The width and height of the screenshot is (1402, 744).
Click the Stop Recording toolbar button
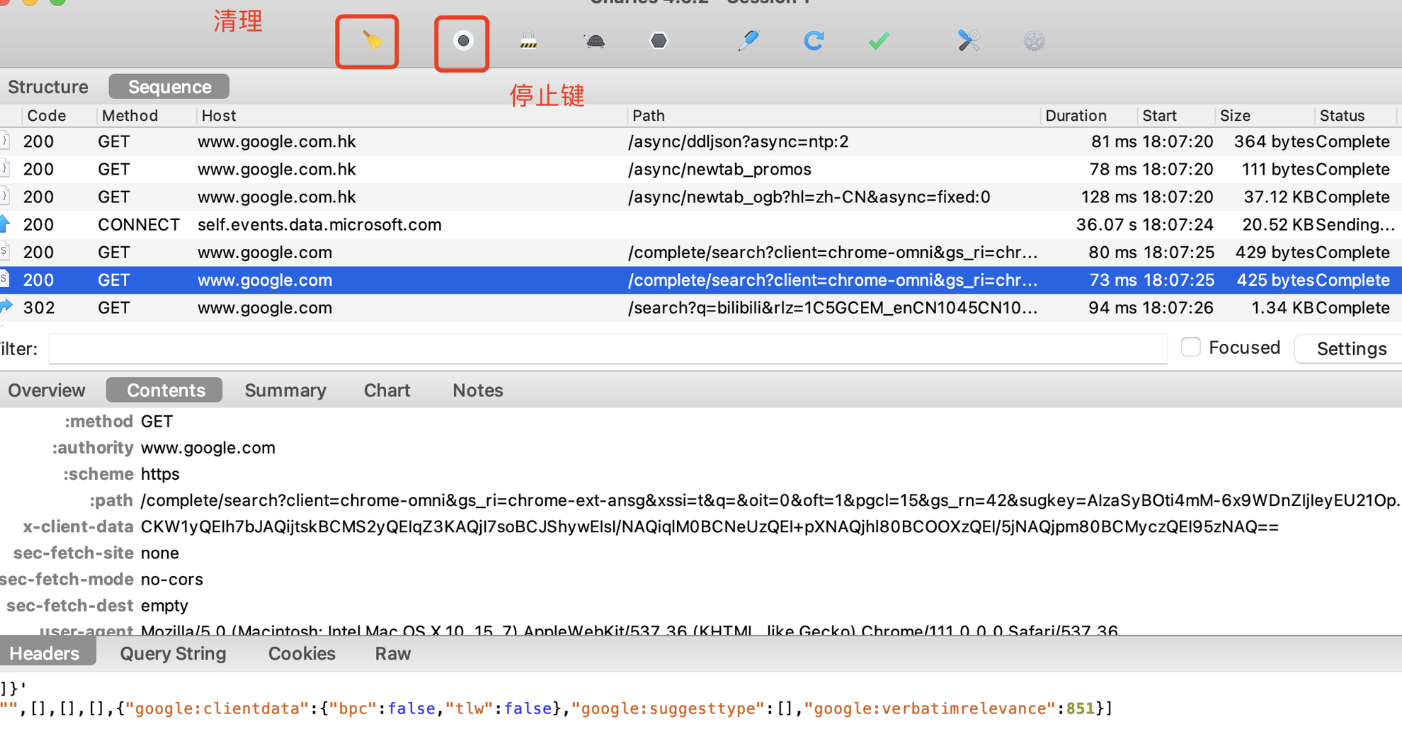[463, 41]
